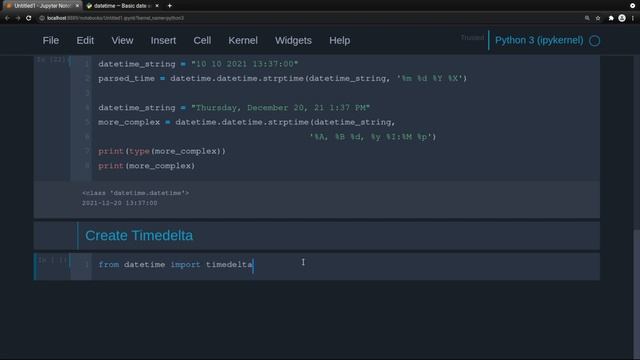Click the Python 3 (ipykernel) kernel name
This screenshot has height=360, width=640.
tap(539, 40)
